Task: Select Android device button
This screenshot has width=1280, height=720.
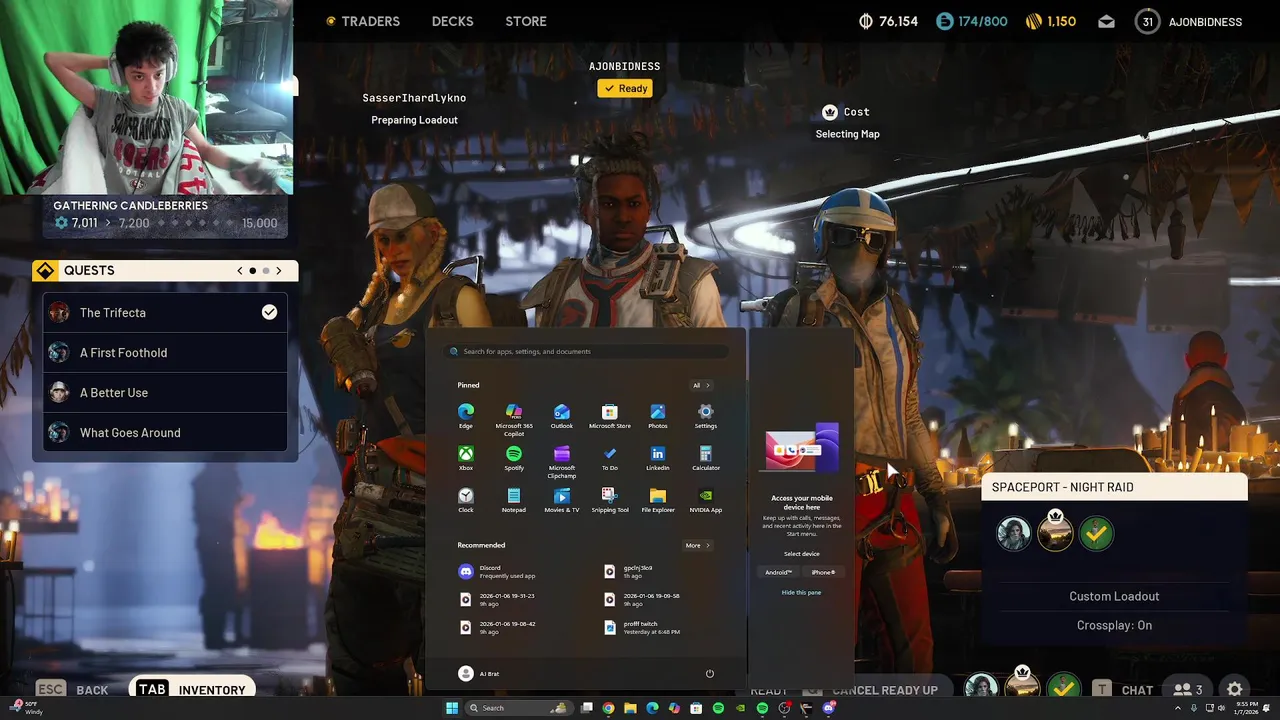Action: pyautogui.click(x=778, y=572)
